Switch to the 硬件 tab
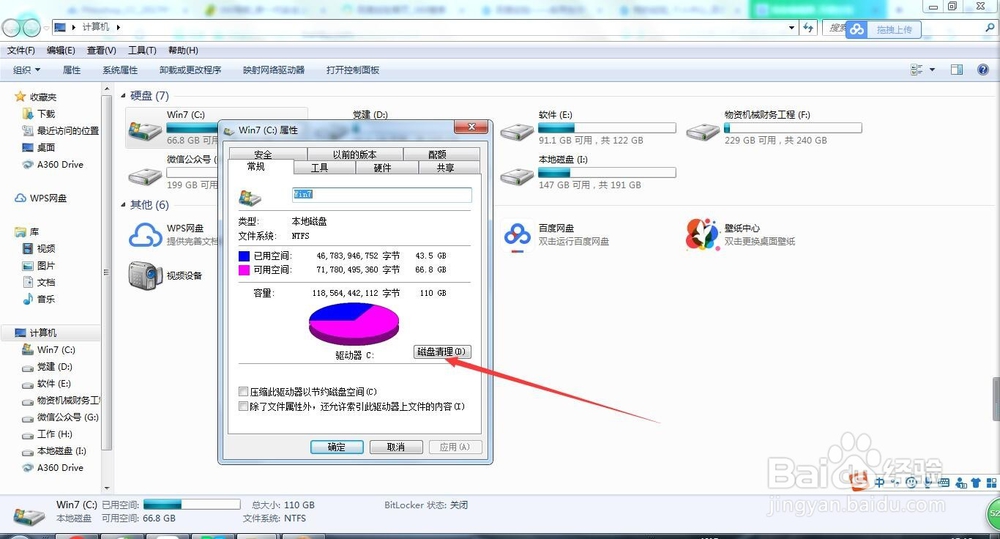1000x539 pixels. click(x=386, y=168)
